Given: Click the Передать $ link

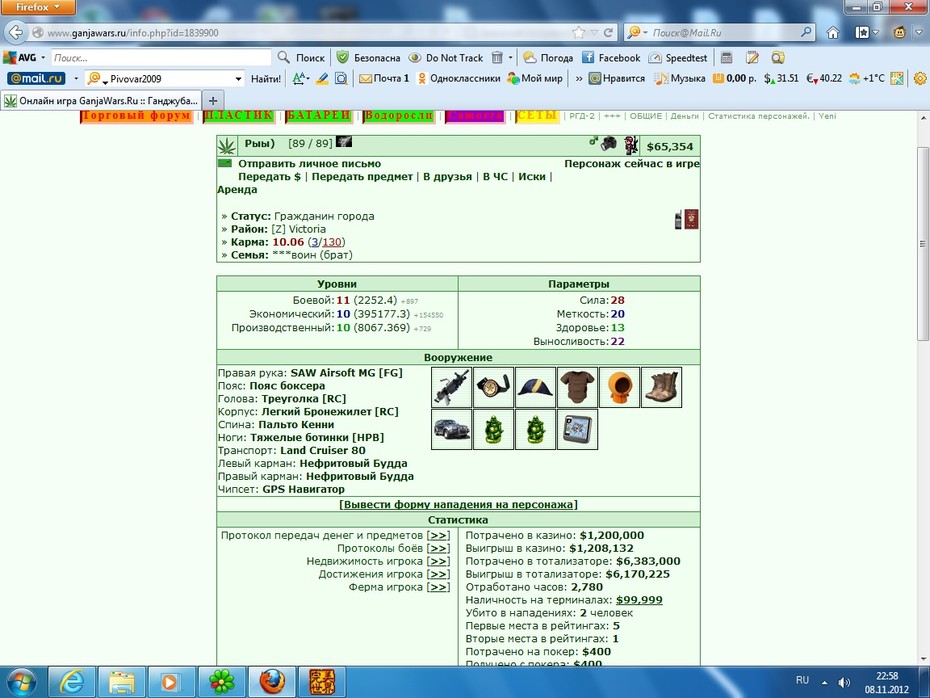Looking at the screenshot, I should [x=269, y=177].
